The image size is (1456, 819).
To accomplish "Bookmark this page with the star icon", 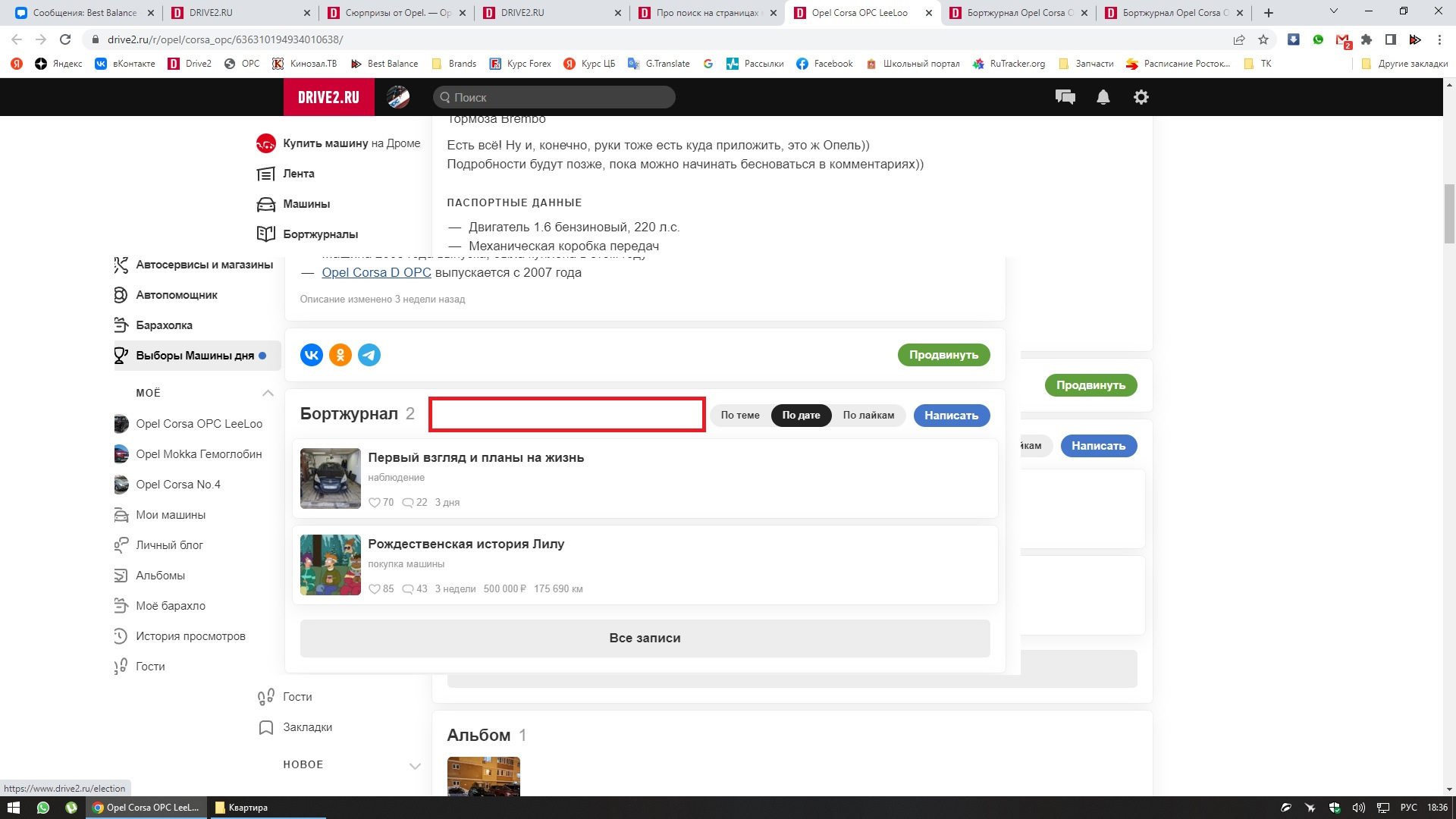I will (x=1263, y=39).
